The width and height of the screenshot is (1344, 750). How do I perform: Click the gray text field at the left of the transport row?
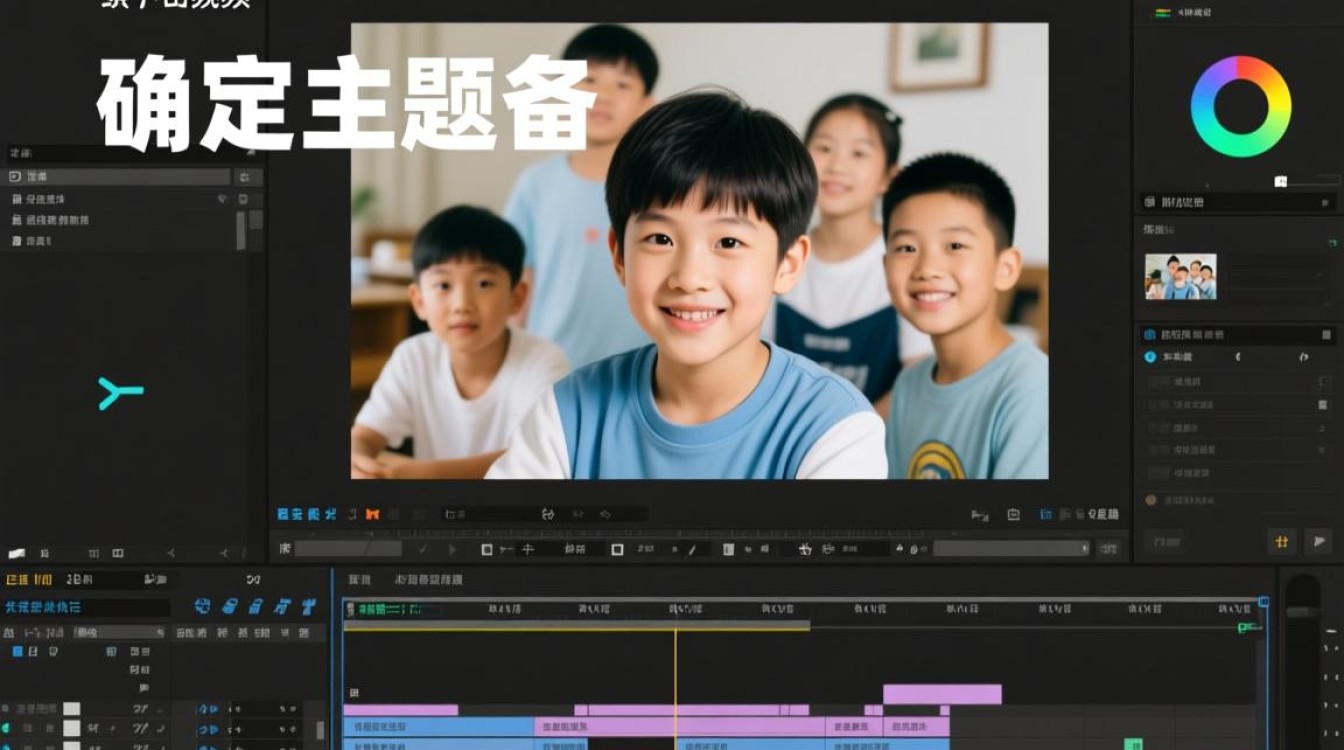[348, 548]
